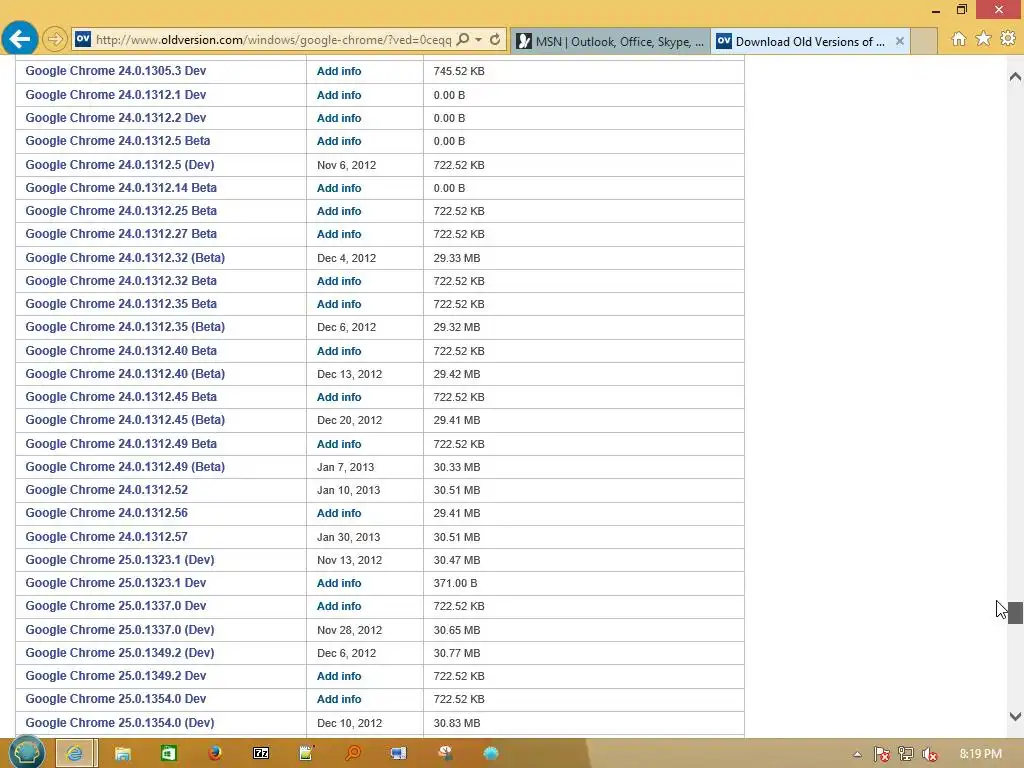Click the paint palette taskbar icon
The width and height of the screenshot is (1024, 768).
pyautogui.click(x=445, y=753)
